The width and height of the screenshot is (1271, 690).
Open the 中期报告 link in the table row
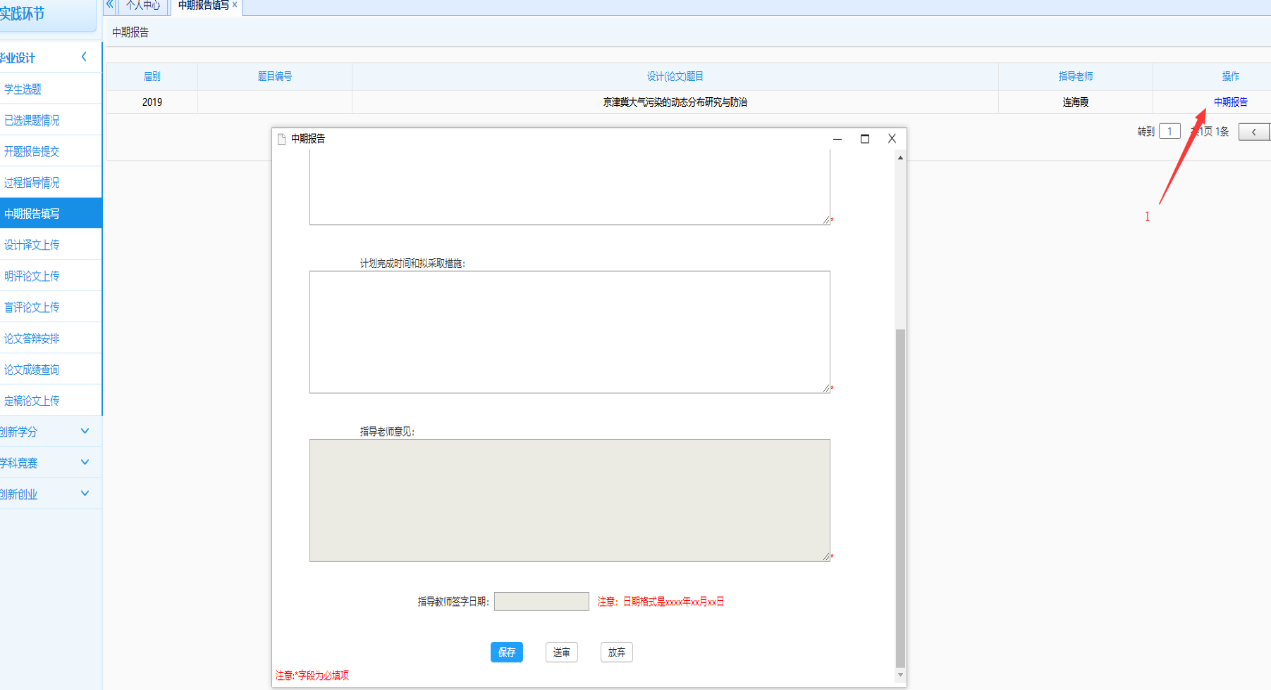pos(1230,102)
